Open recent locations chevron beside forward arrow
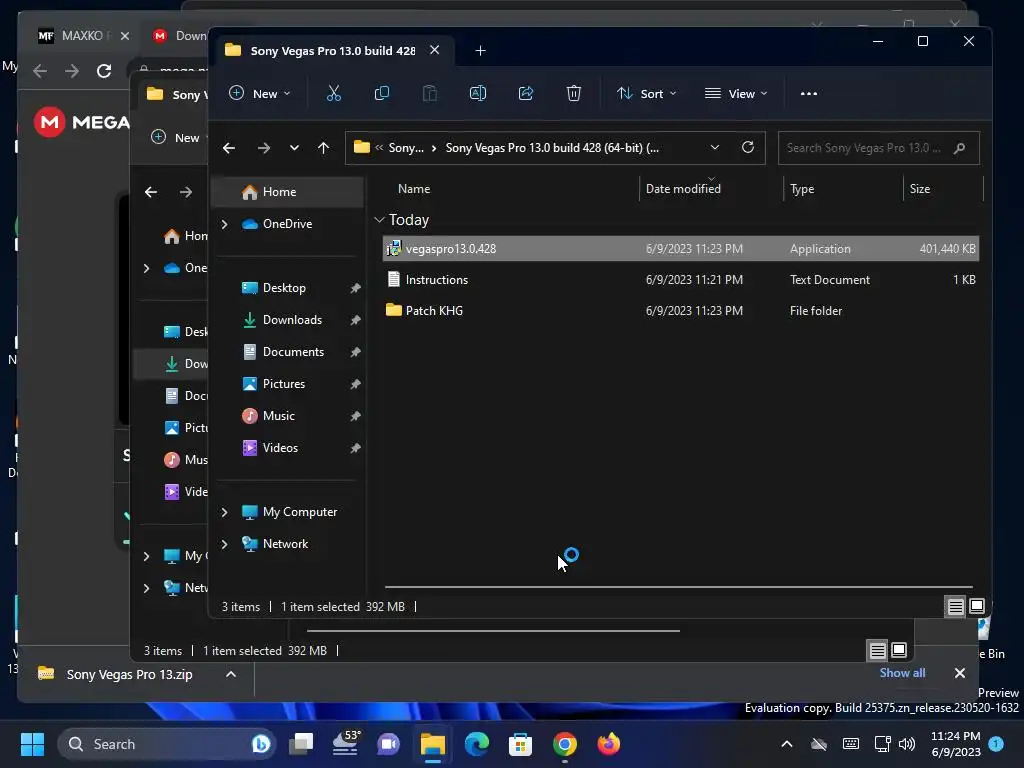1024x768 pixels. click(x=294, y=148)
